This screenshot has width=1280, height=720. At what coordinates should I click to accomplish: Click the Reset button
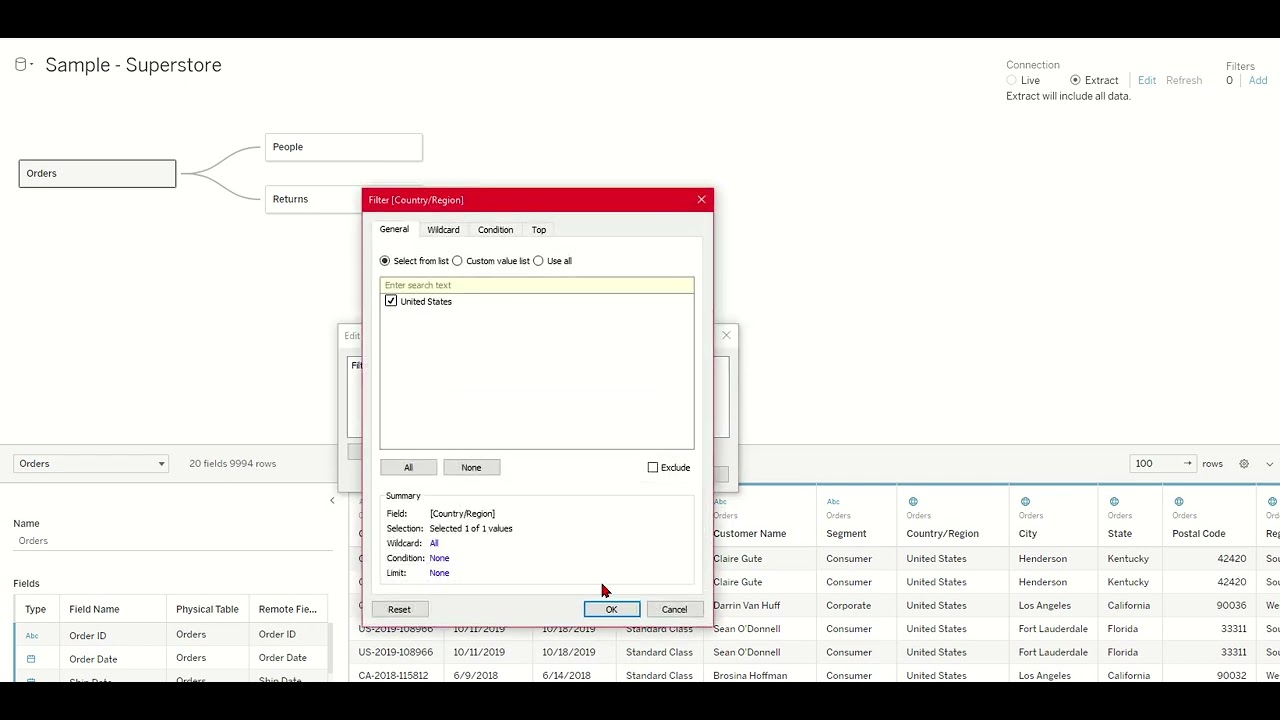pyautogui.click(x=399, y=610)
